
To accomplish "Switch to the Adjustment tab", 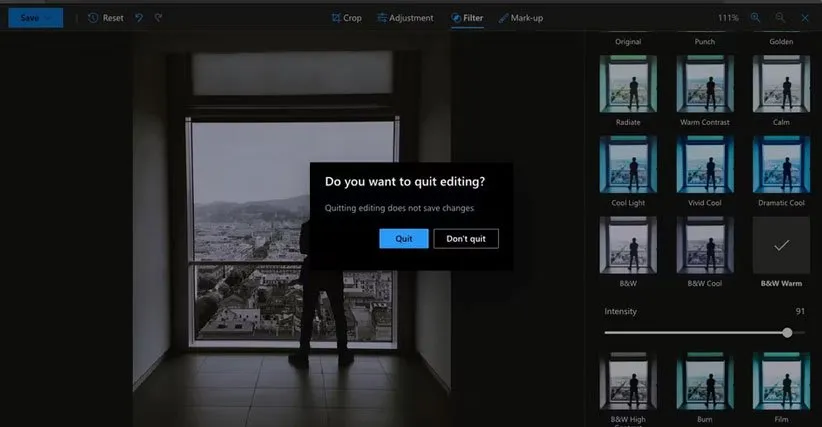I will [x=405, y=18].
